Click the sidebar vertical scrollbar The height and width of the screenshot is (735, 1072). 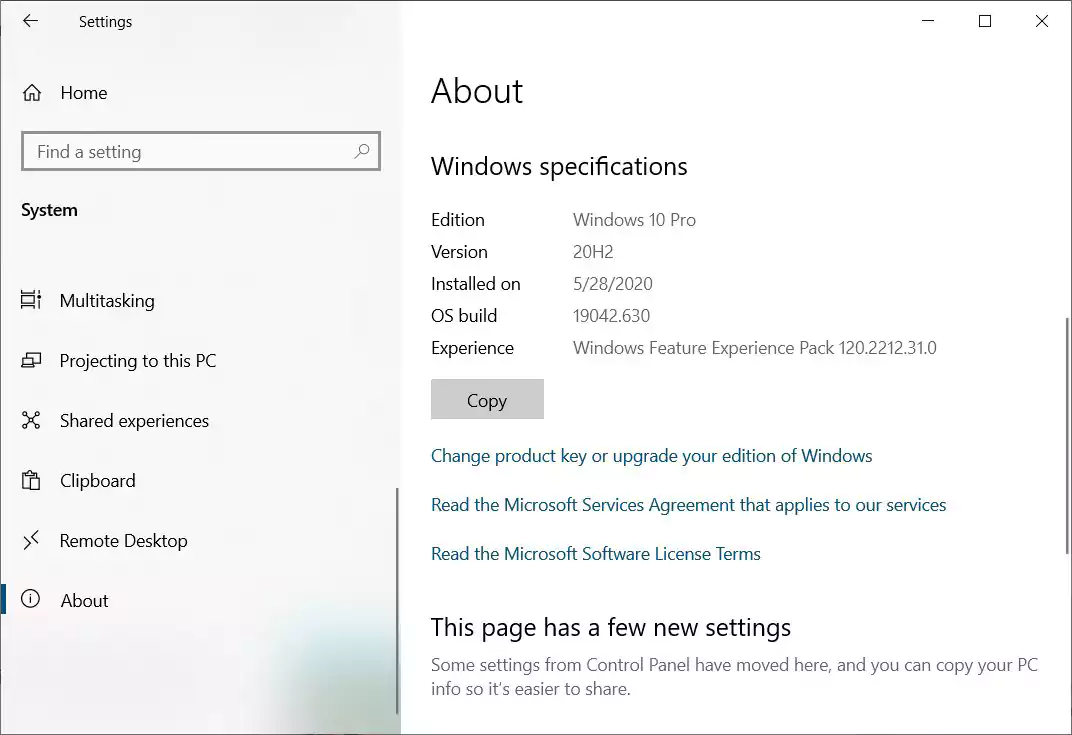[x=397, y=601]
